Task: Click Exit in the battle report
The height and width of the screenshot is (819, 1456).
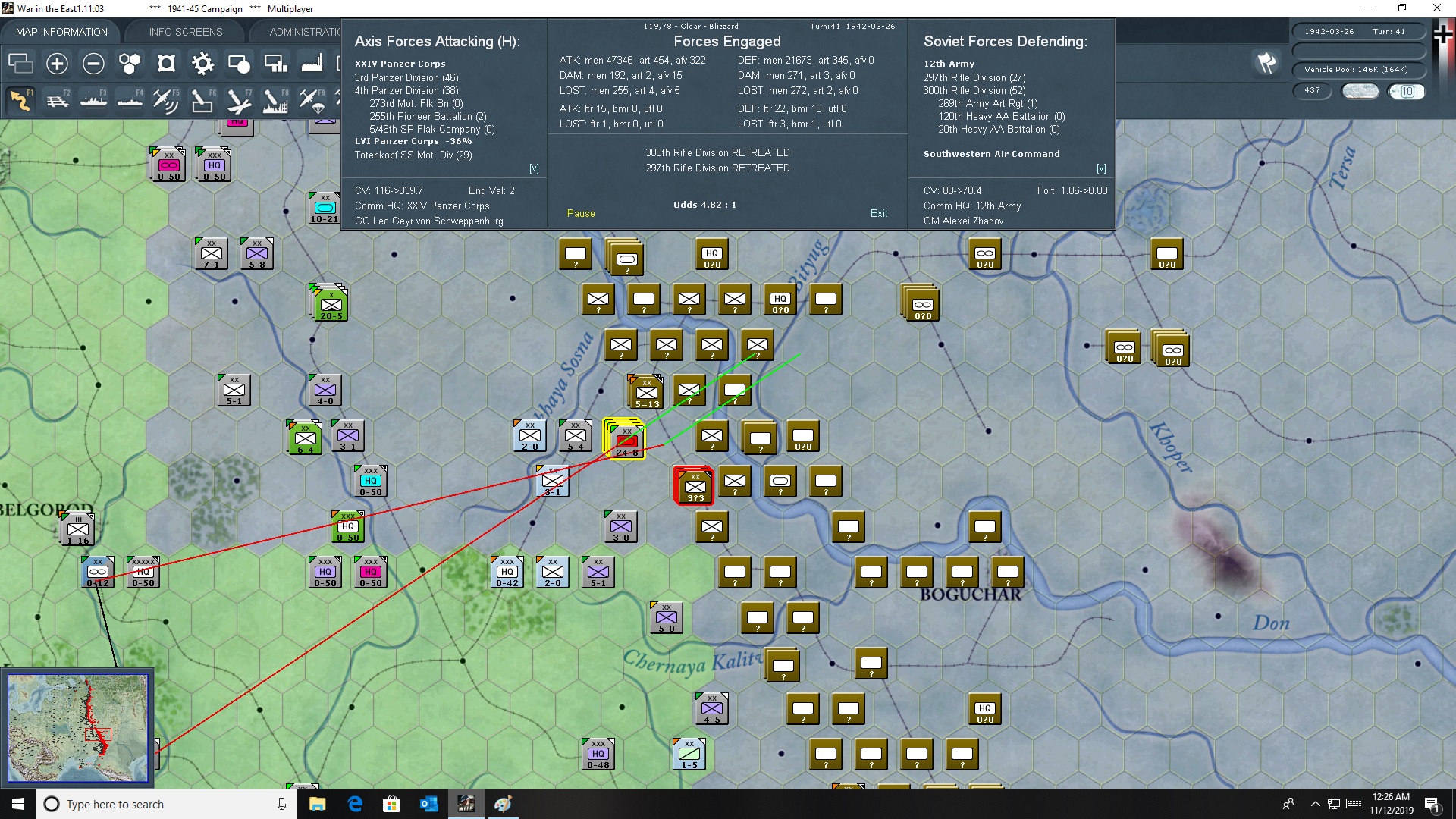Action: click(x=879, y=213)
